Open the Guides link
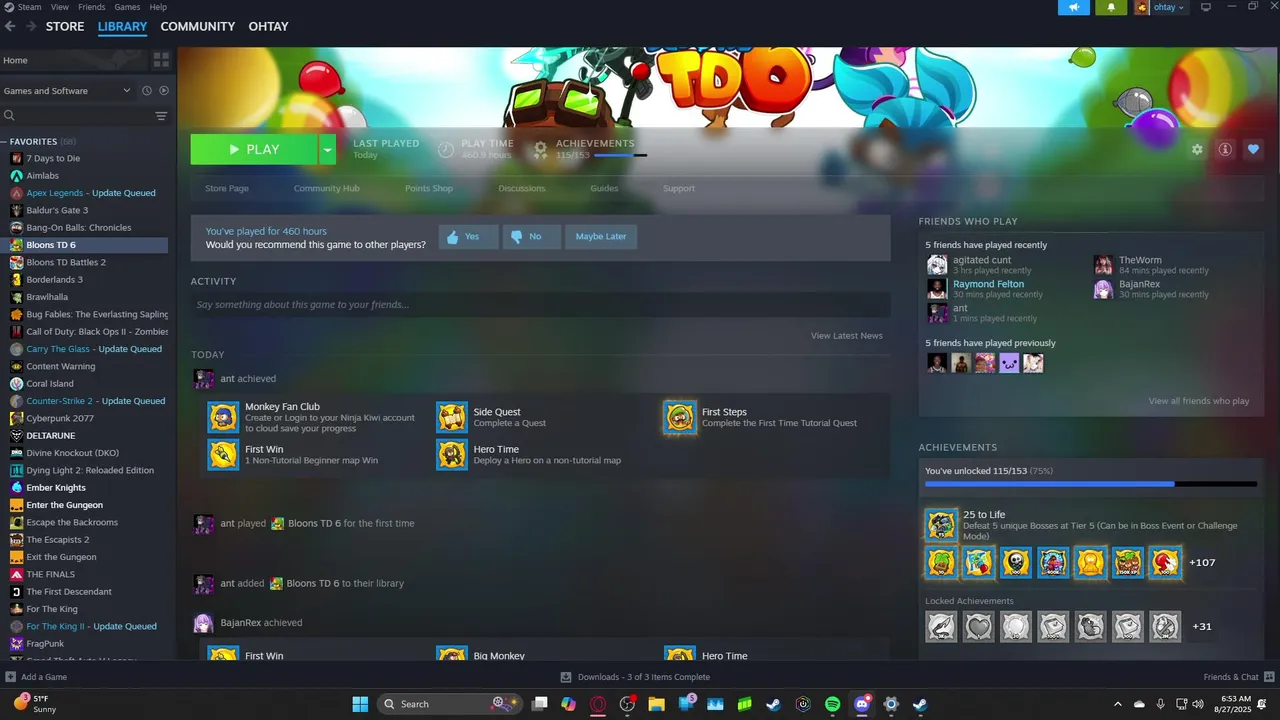The width and height of the screenshot is (1280, 720). pyautogui.click(x=604, y=188)
